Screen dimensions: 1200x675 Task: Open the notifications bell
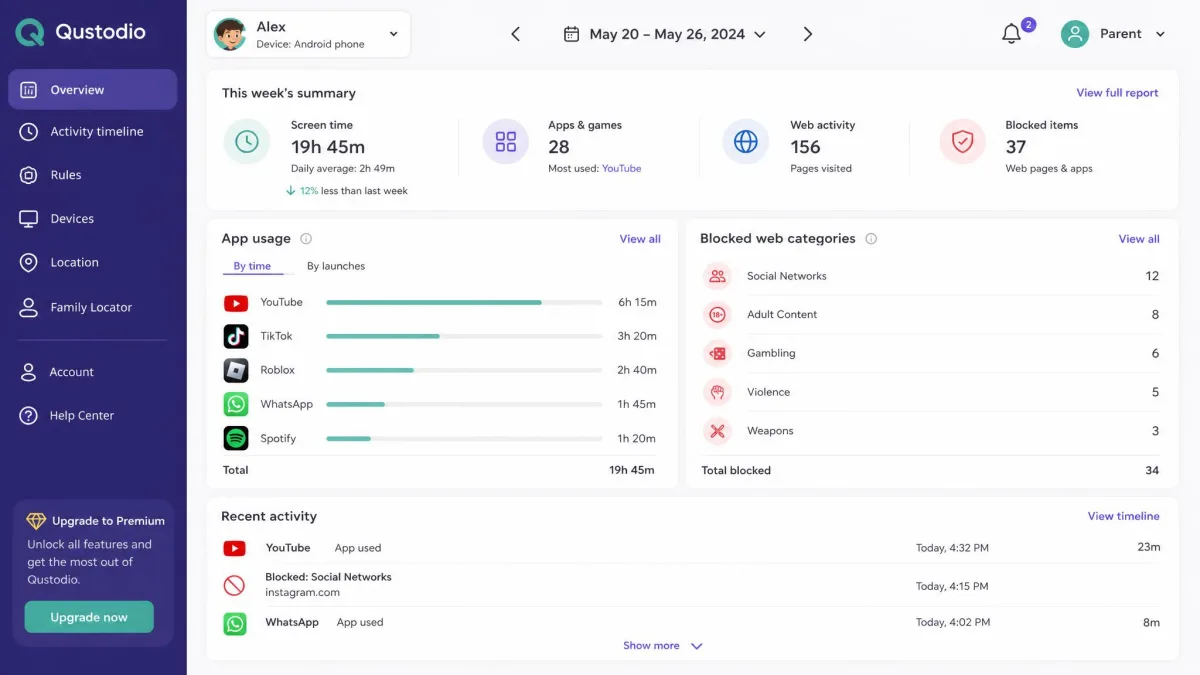click(x=1011, y=34)
